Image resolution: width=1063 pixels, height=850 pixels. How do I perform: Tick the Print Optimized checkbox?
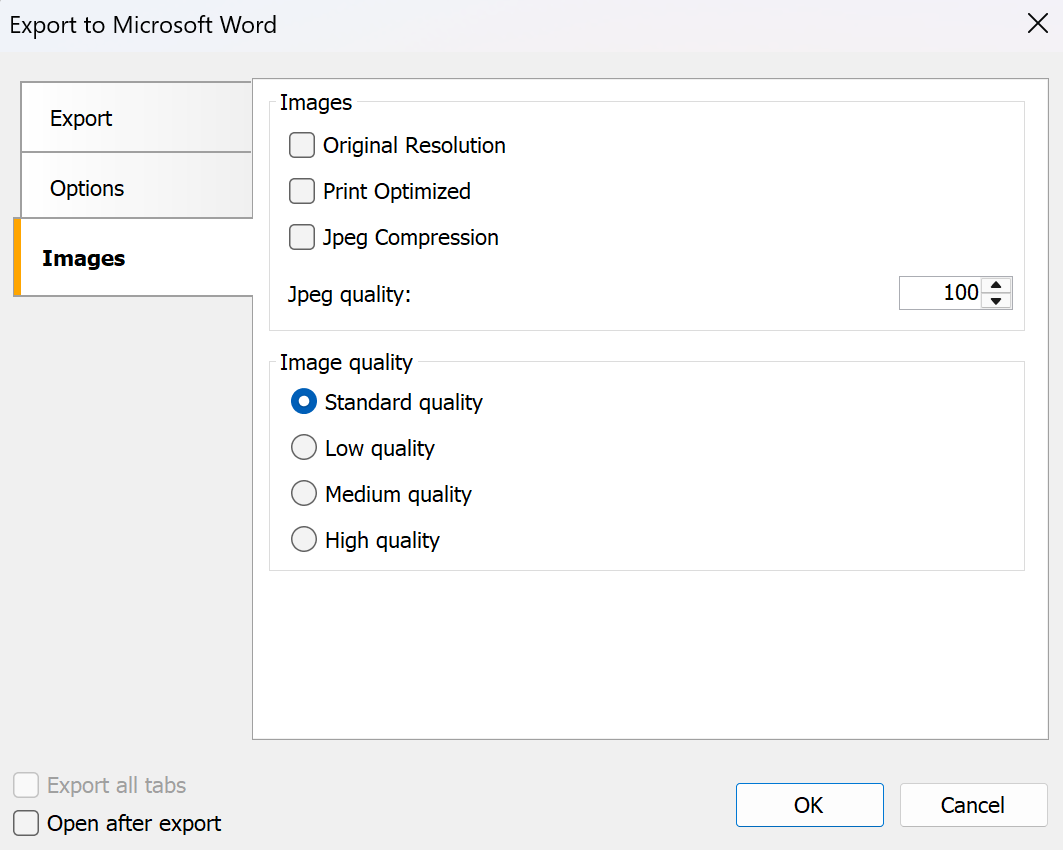click(302, 192)
